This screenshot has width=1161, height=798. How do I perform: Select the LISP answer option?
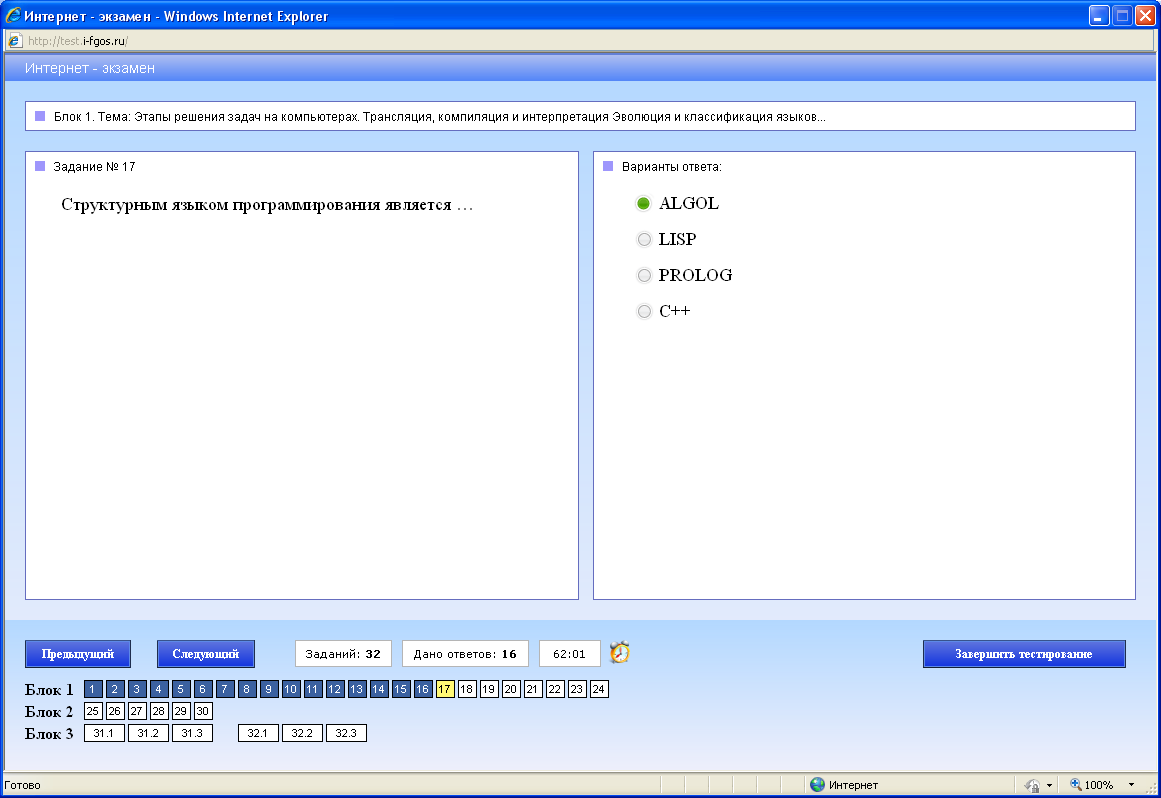point(644,239)
